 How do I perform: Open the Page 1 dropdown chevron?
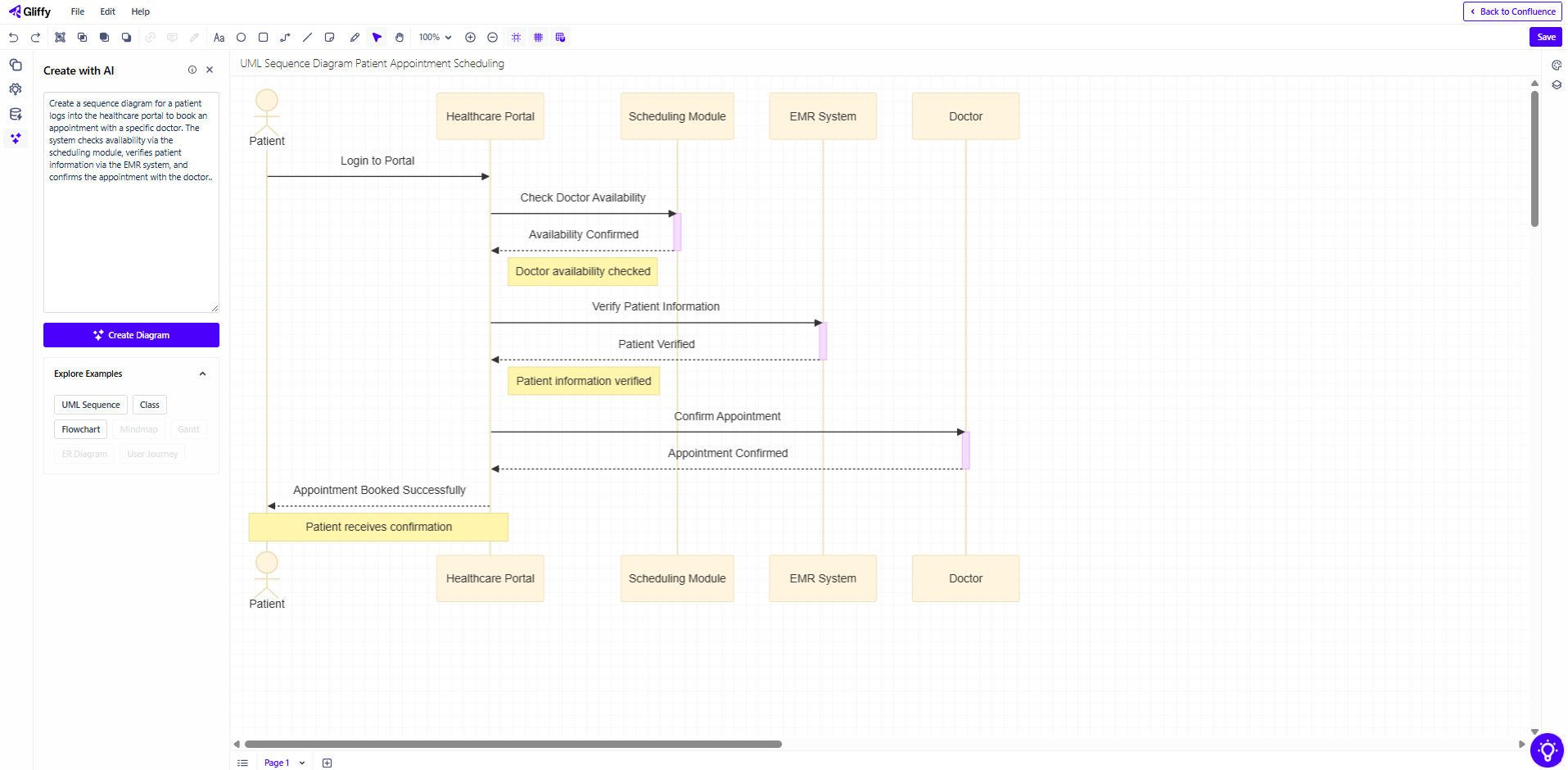pyautogui.click(x=302, y=763)
